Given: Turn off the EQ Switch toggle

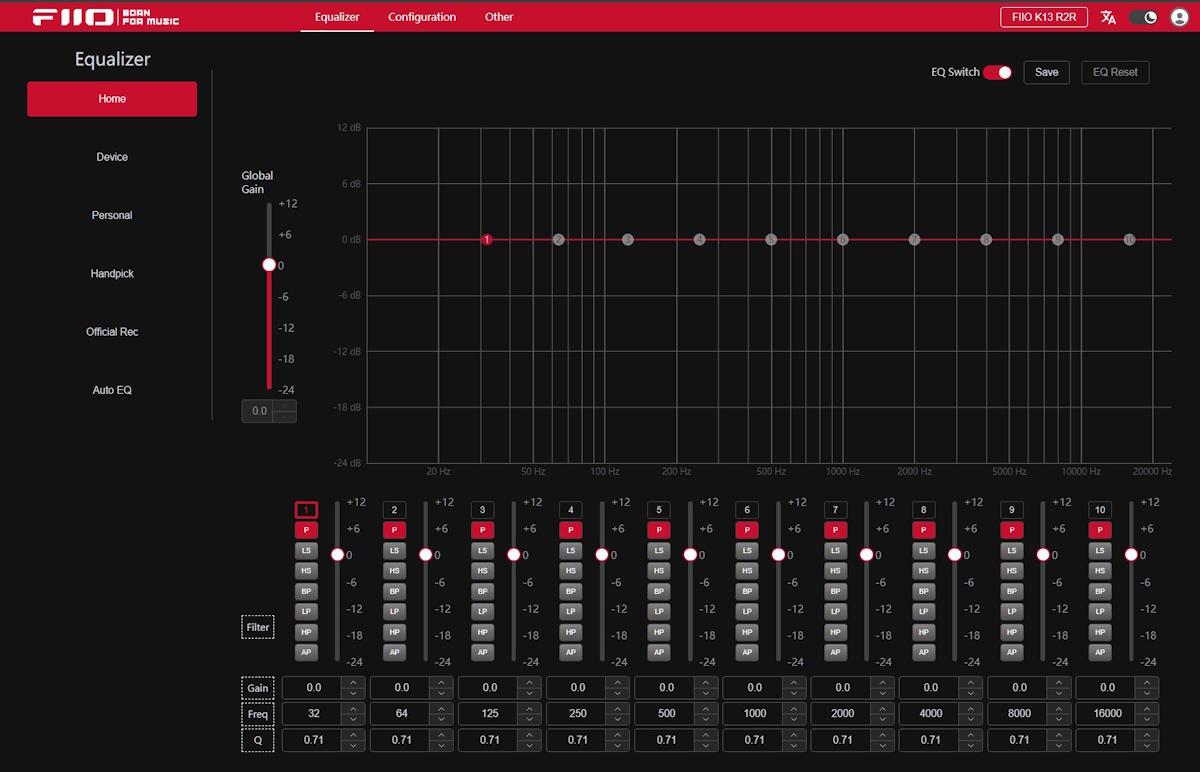Looking at the screenshot, I should pyautogui.click(x=997, y=72).
